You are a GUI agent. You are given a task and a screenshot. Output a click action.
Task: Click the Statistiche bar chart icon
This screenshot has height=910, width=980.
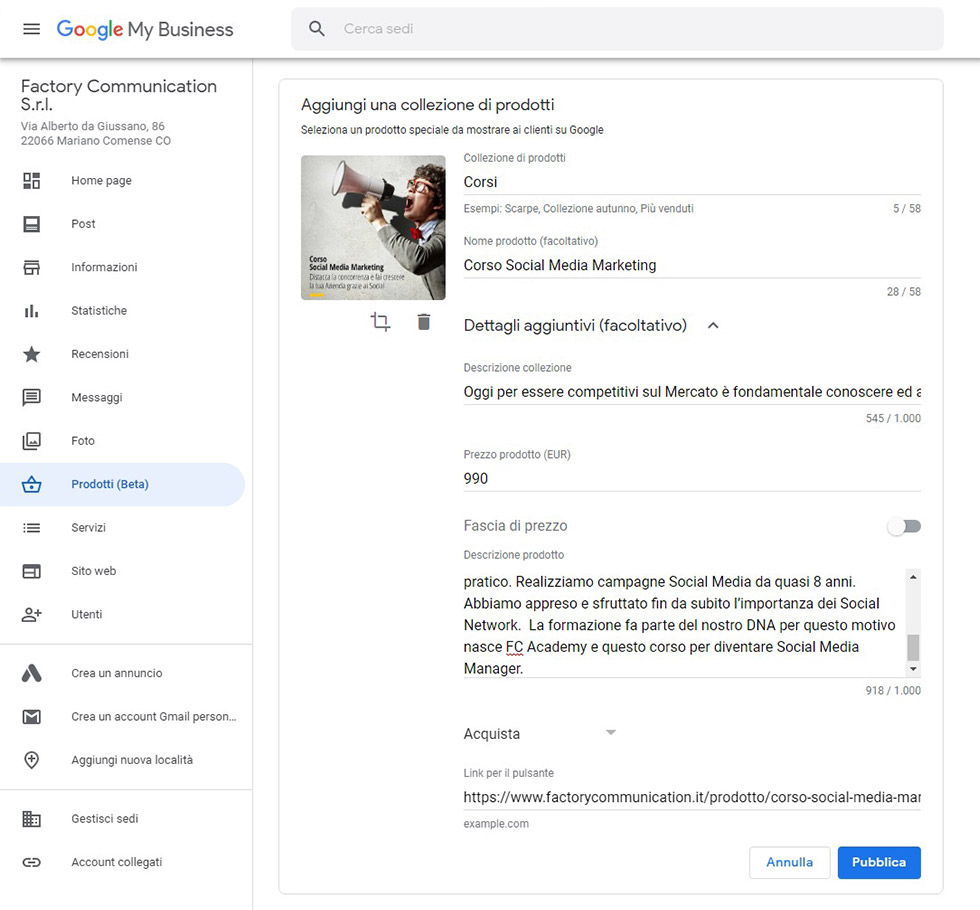[31, 311]
